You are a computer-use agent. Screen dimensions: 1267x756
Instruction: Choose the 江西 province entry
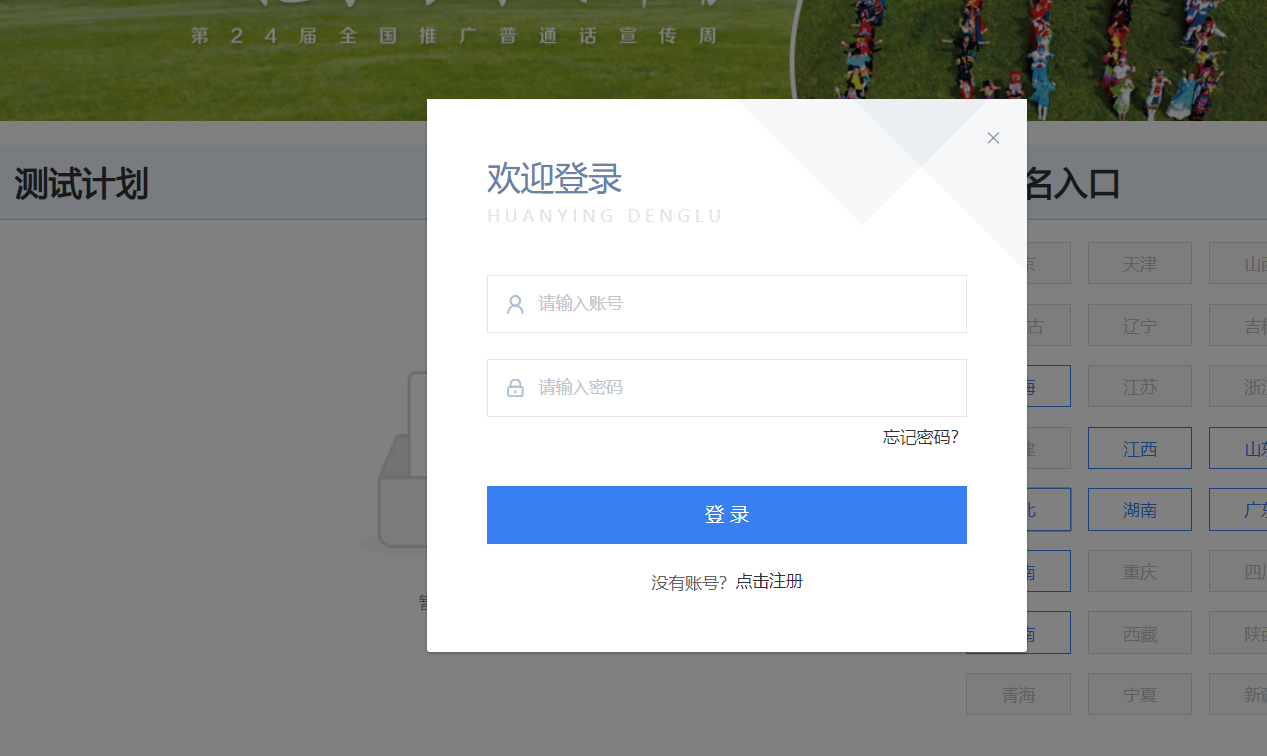pos(1139,449)
